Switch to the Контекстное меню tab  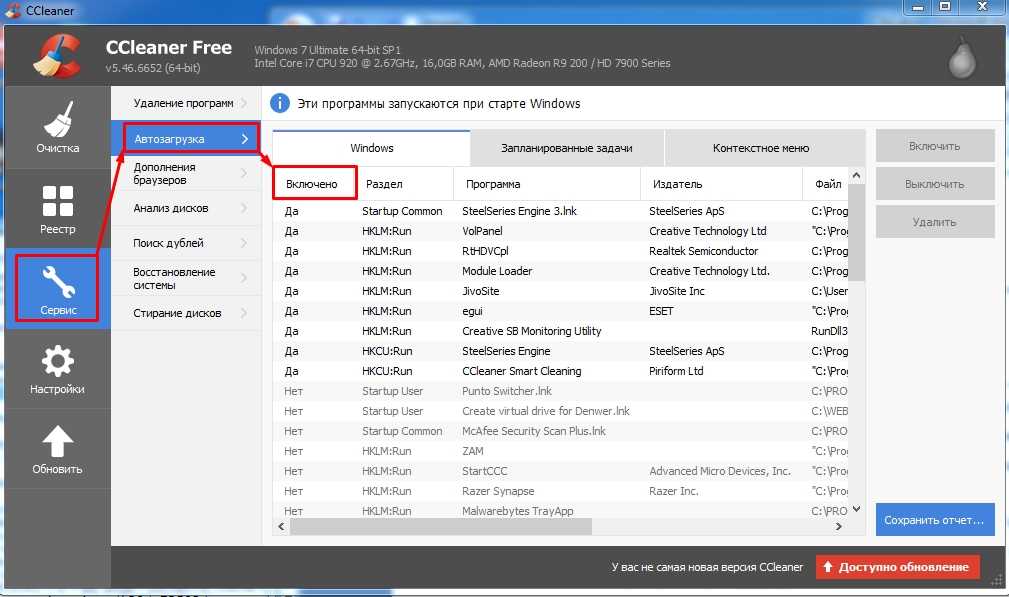760,148
